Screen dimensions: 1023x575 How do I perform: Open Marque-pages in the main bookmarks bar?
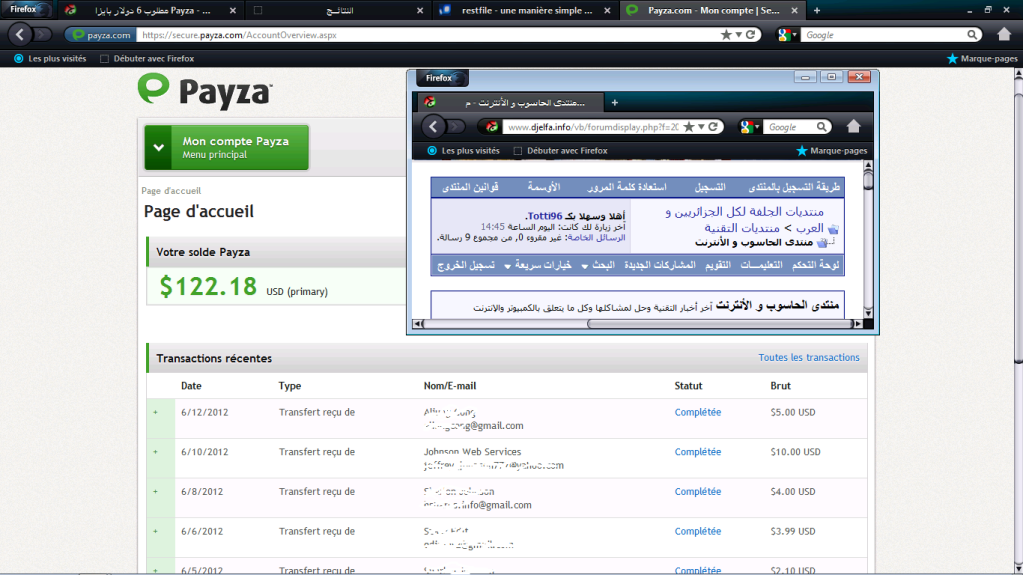983,59
